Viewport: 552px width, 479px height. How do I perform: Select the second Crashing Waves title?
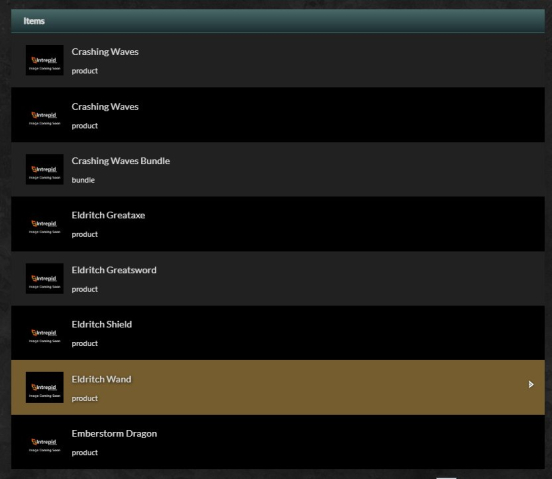click(105, 107)
